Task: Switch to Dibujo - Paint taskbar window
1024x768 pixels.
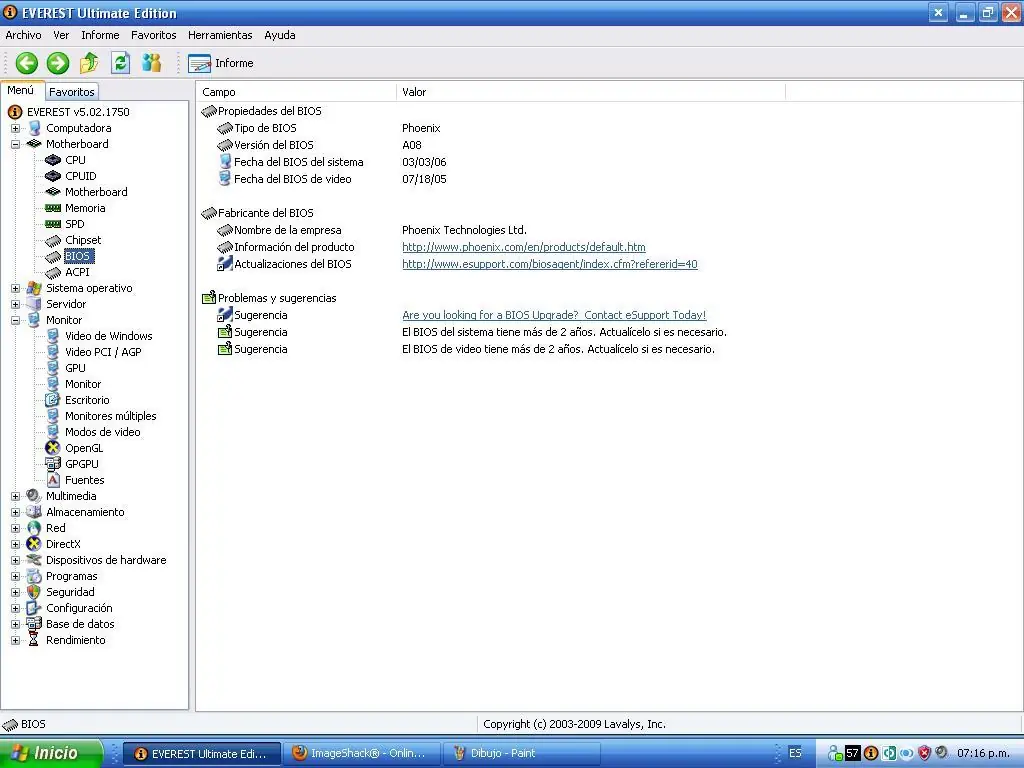Action: pos(522,753)
